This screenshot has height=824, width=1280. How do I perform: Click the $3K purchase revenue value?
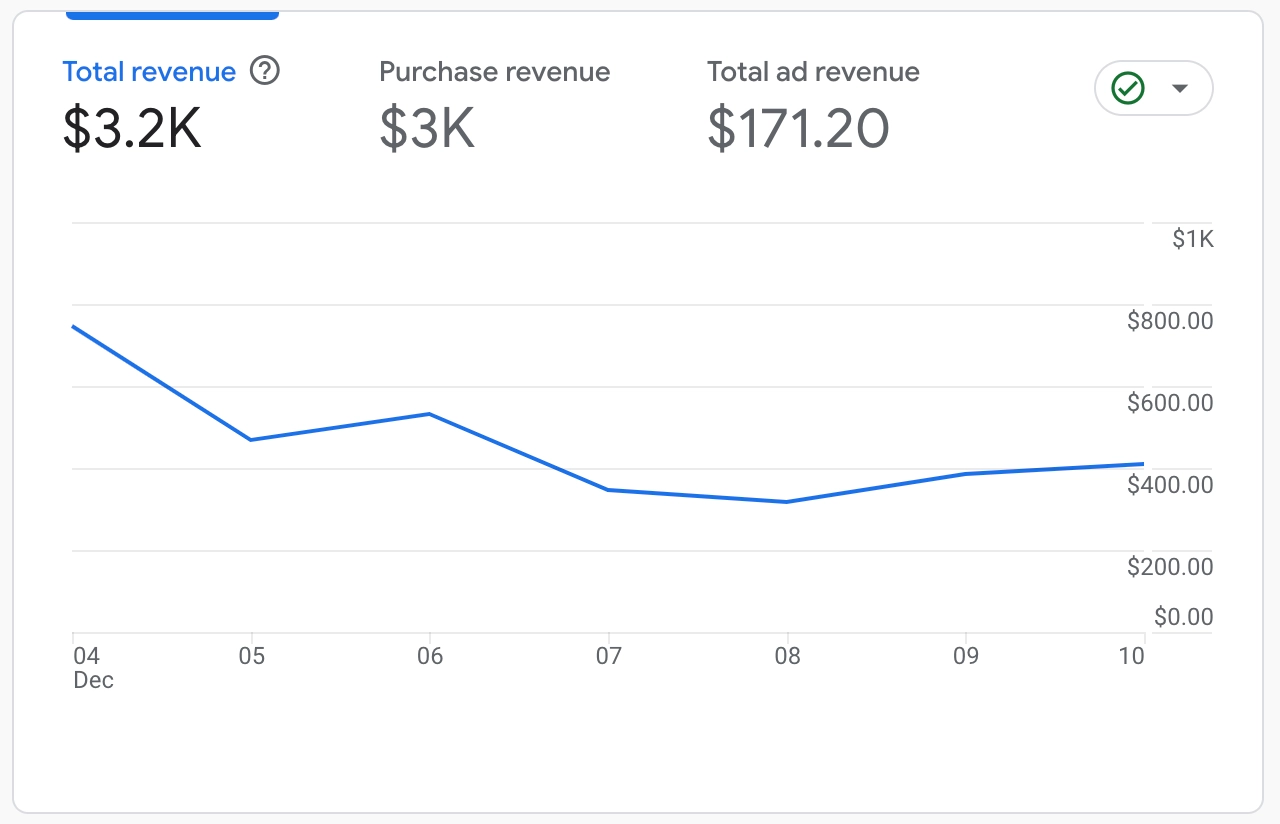pyautogui.click(x=427, y=129)
